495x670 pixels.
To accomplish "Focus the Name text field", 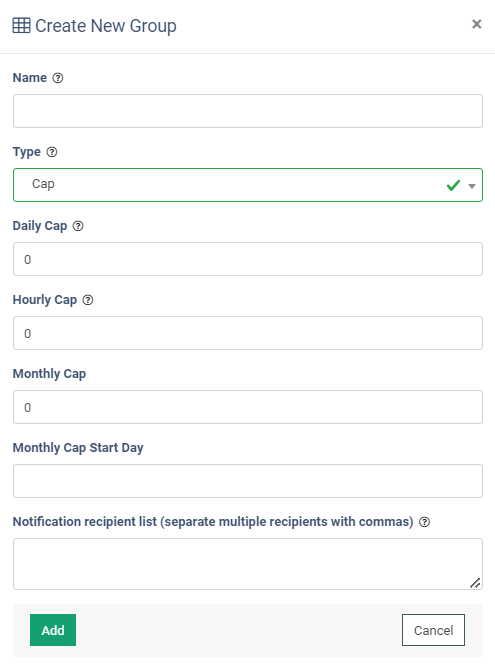I will 248,111.
